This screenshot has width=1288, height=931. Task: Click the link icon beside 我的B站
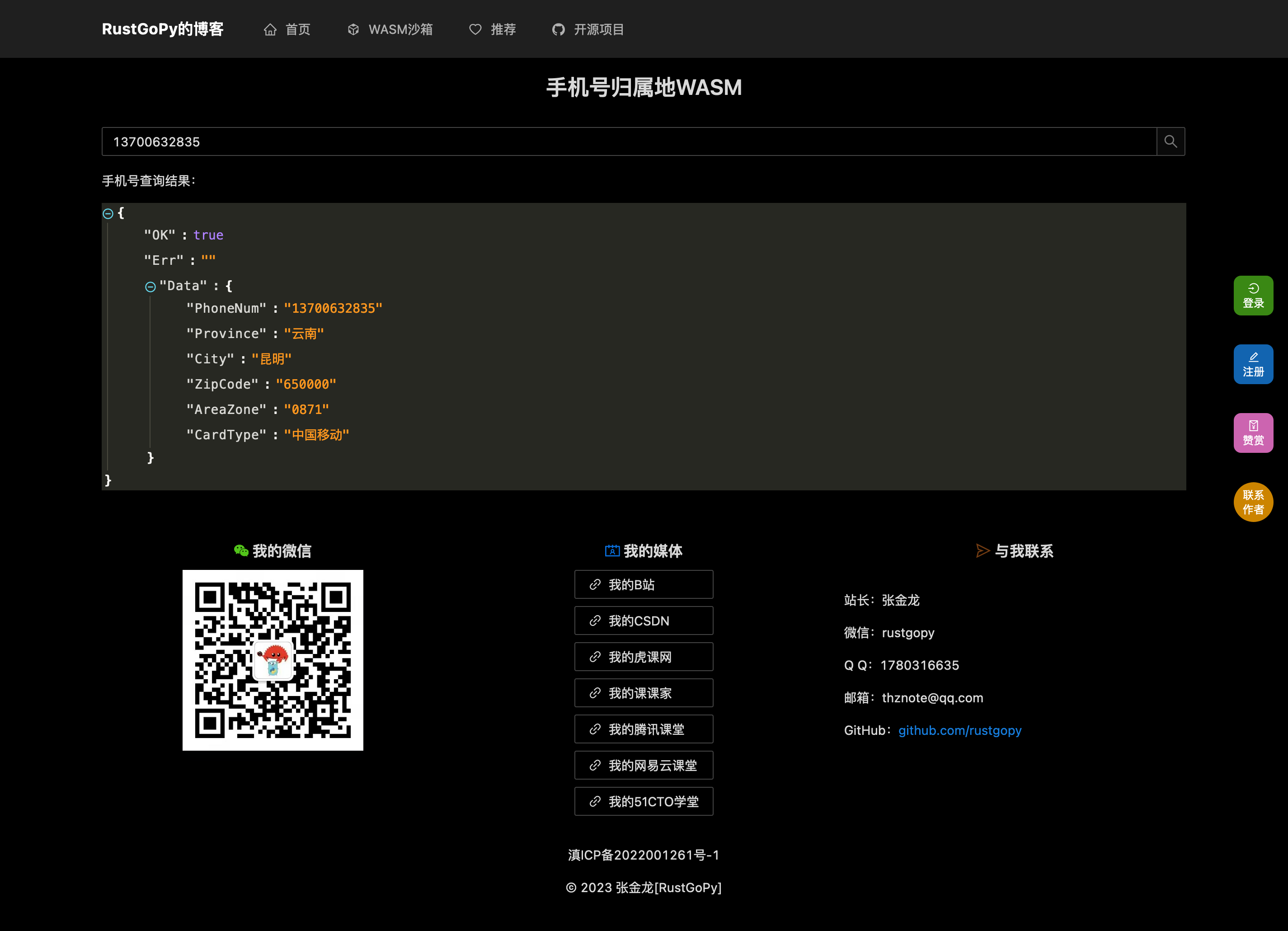(x=595, y=584)
